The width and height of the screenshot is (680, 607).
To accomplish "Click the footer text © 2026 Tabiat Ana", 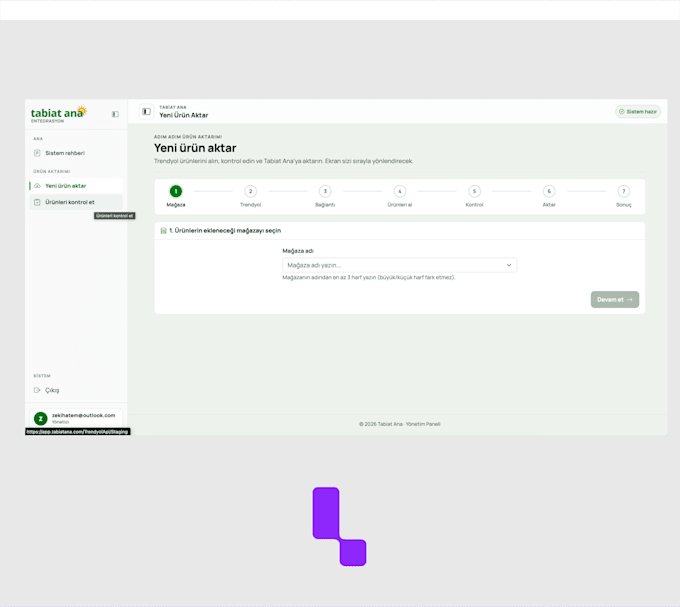I will click(x=399, y=424).
